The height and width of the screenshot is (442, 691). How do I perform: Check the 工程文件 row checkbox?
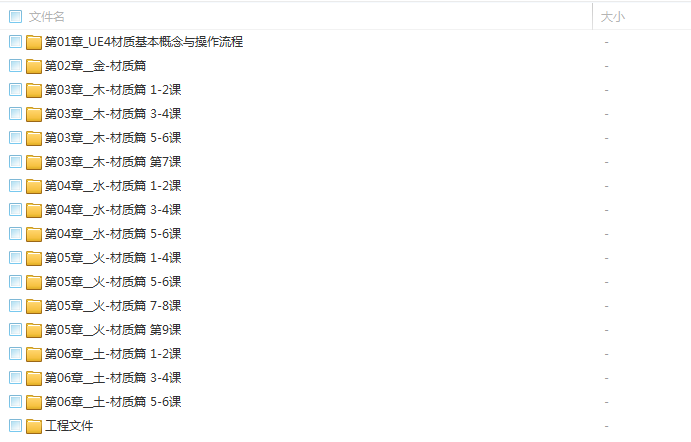tap(15, 426)
